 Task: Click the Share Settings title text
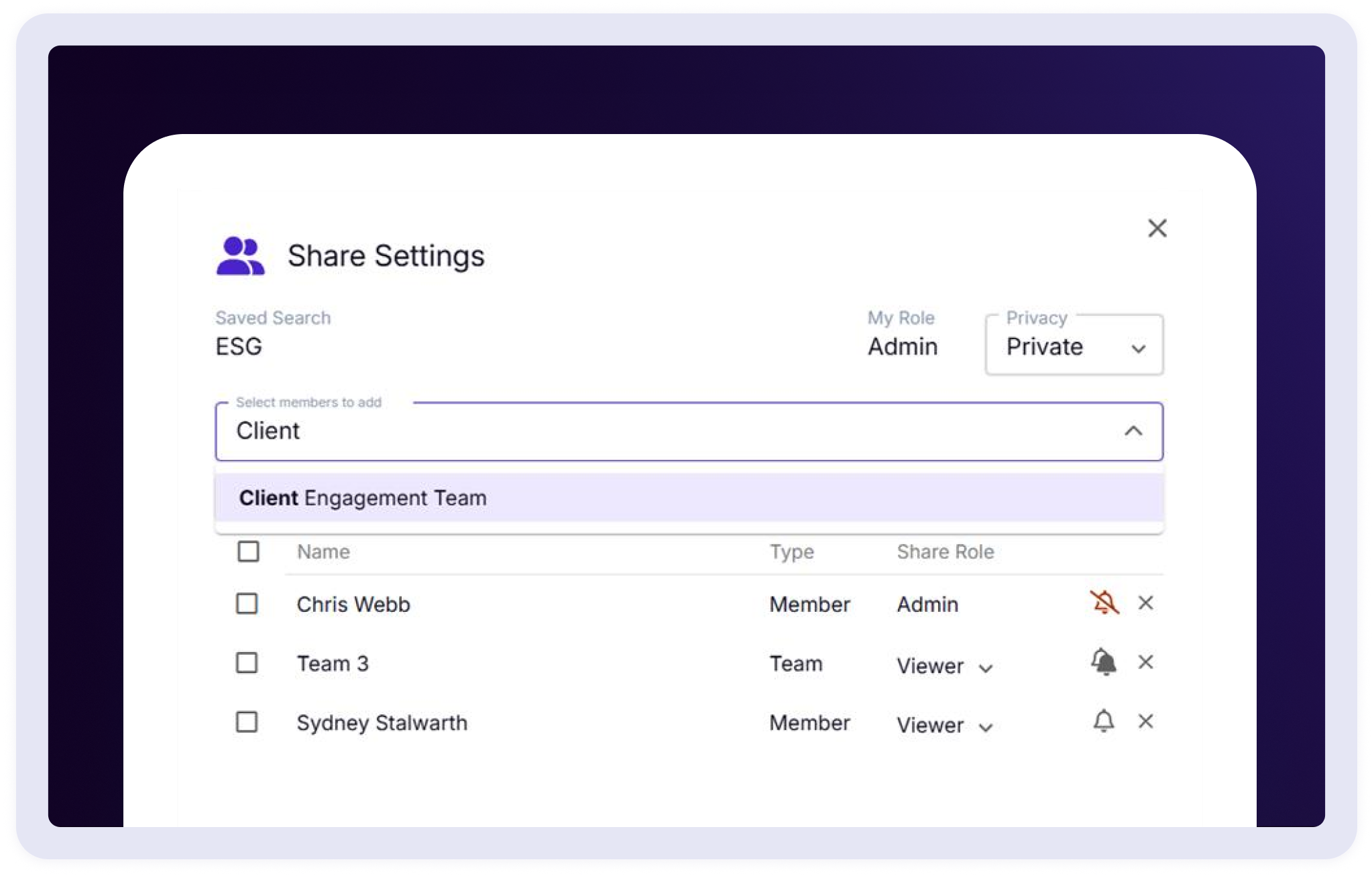(386, 256)
